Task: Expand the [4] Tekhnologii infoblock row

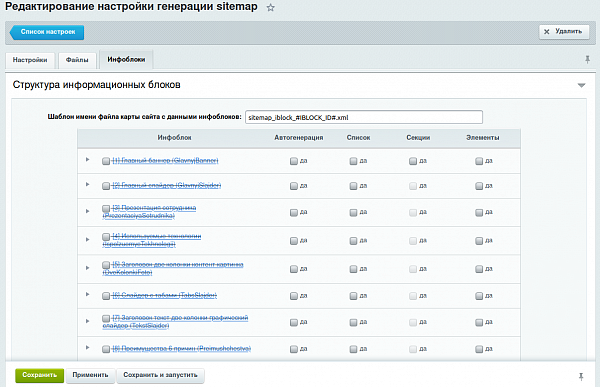Action: click(x=88, y=239)
